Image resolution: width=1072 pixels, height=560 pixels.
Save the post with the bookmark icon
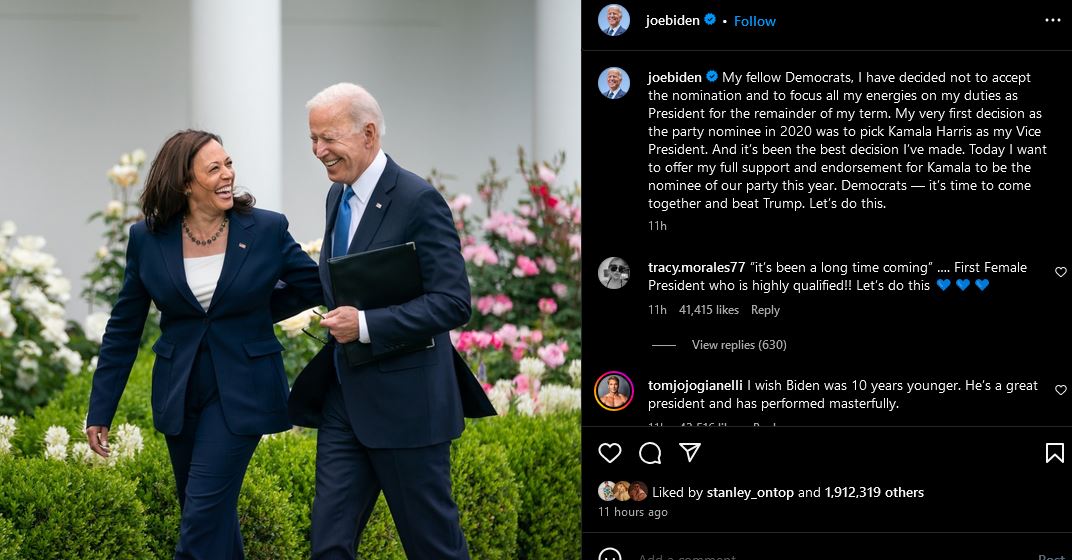1054,453
